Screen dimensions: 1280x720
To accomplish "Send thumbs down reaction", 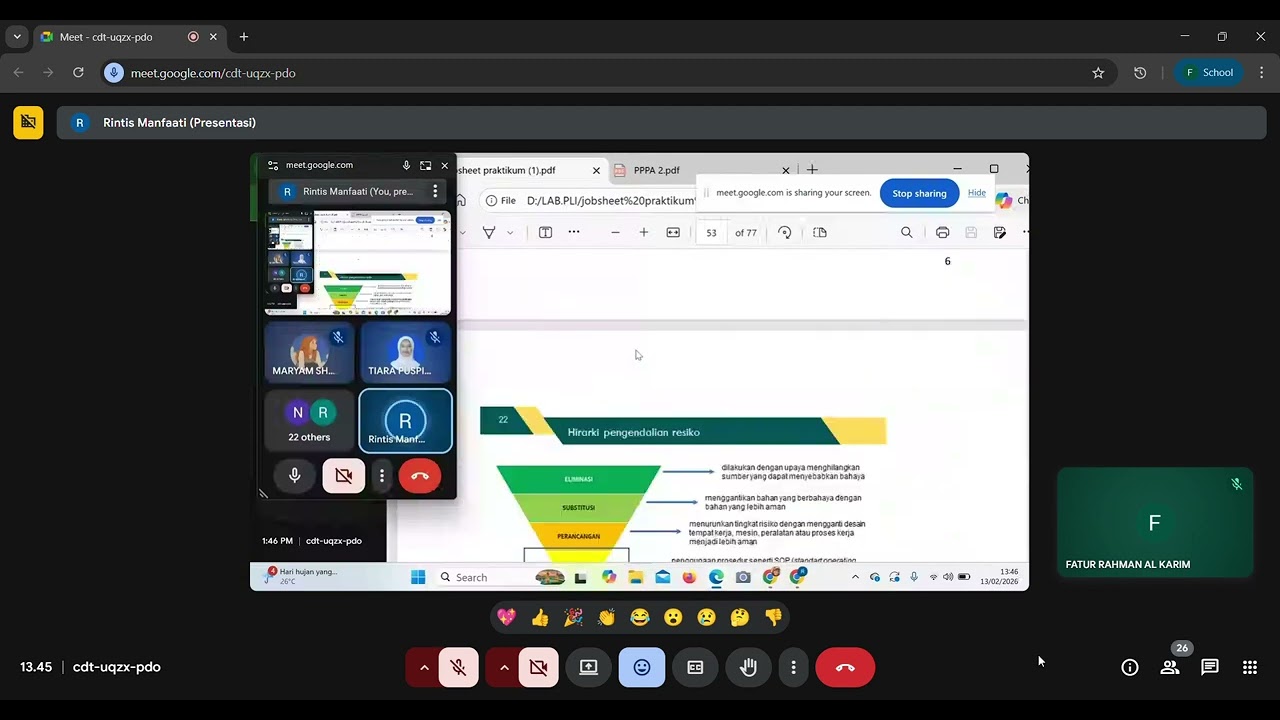I will pos(773,617).
